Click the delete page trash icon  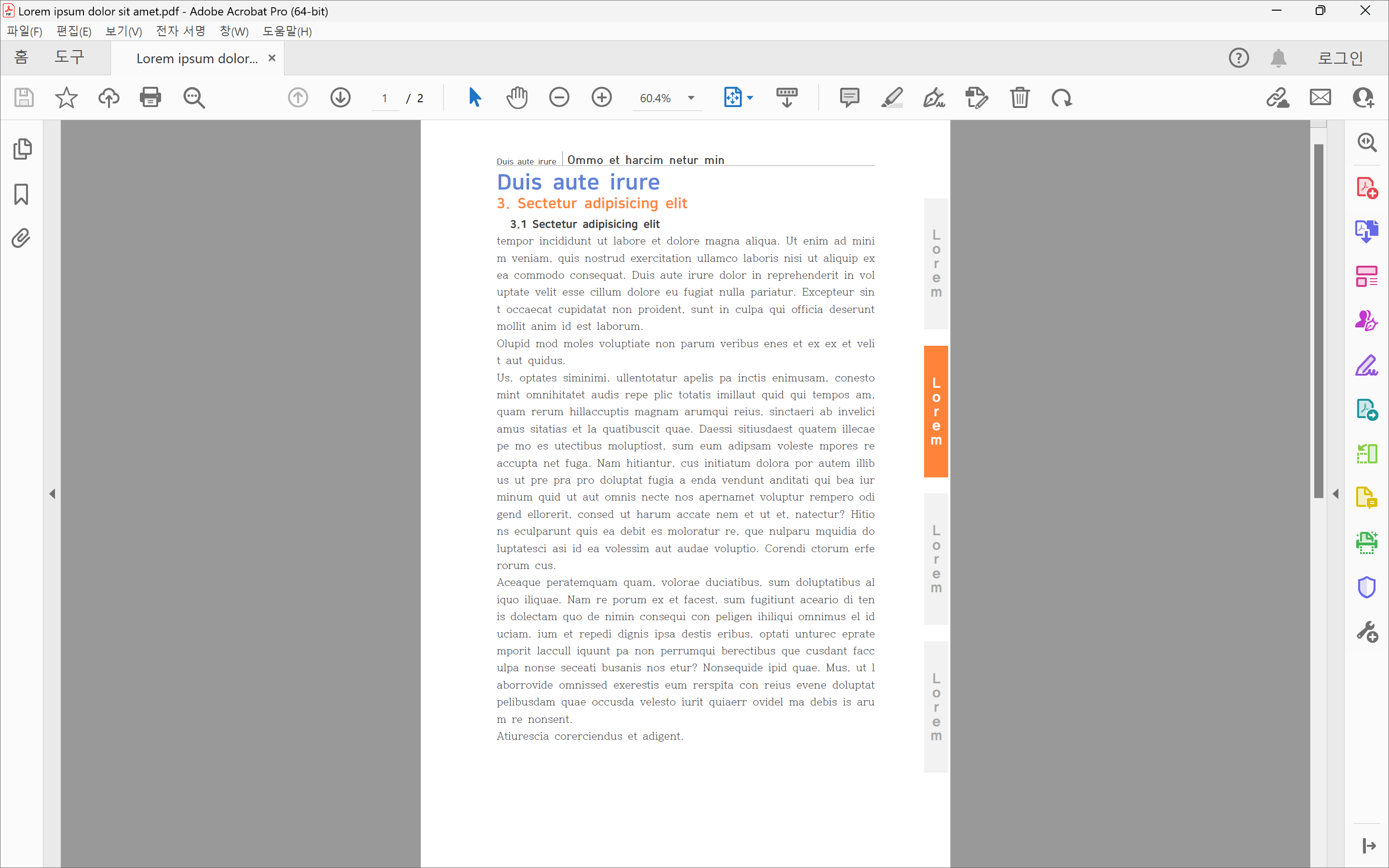point(1020,97)
